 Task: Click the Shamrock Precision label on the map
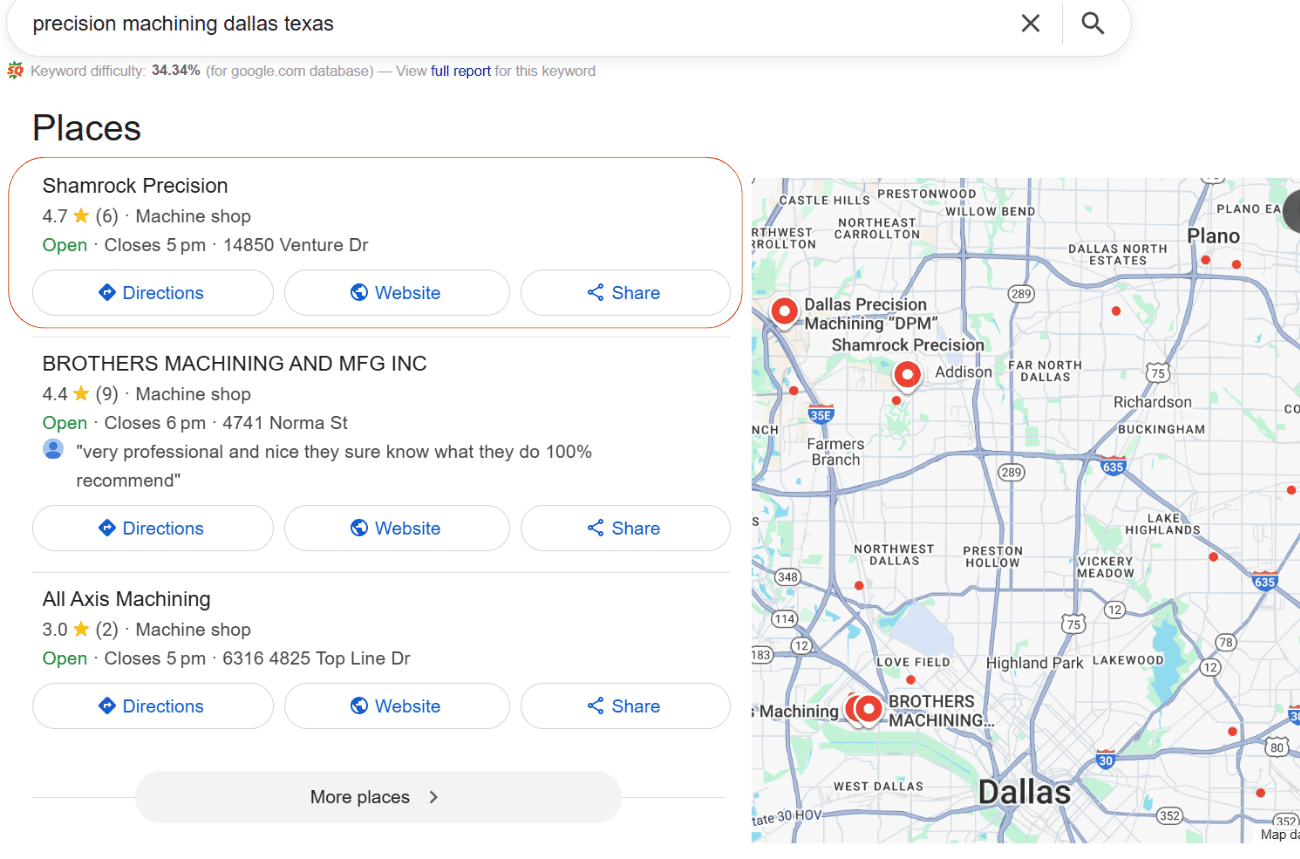click(908, 345)
